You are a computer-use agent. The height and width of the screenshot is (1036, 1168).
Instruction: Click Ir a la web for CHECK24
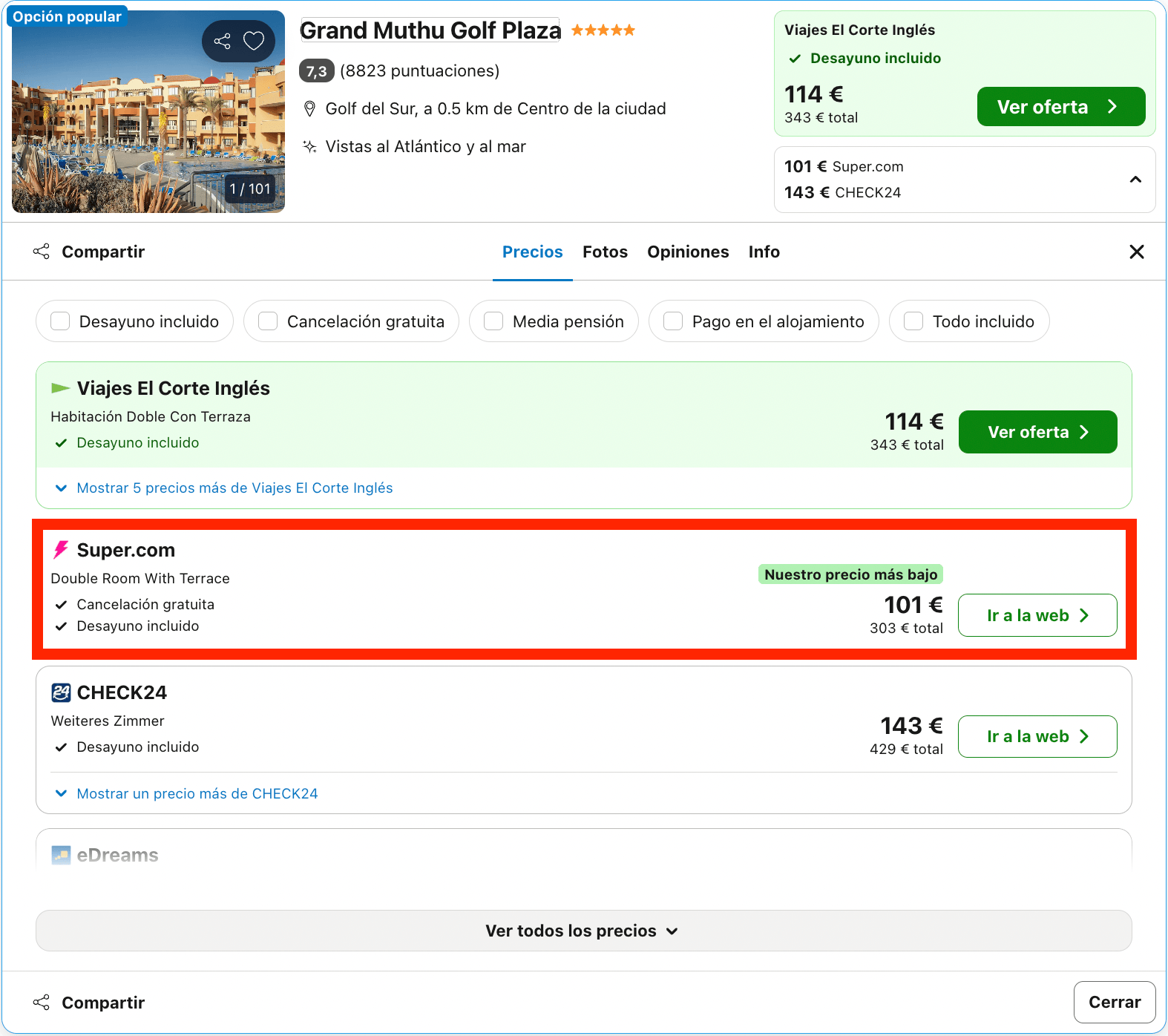click(x=1037, y=736)
